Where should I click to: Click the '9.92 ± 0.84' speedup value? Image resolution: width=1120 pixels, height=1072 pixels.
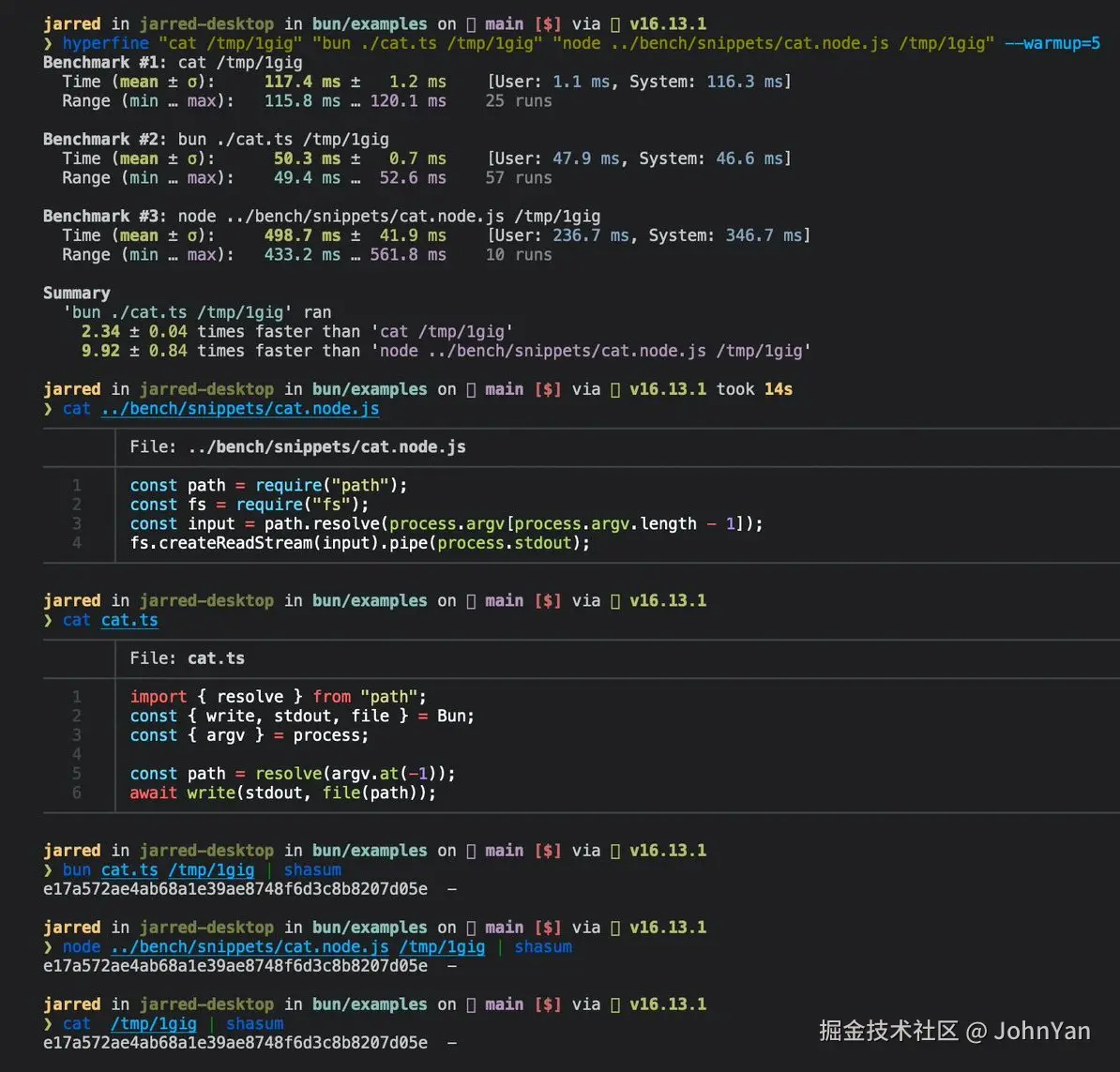(134, 352)
